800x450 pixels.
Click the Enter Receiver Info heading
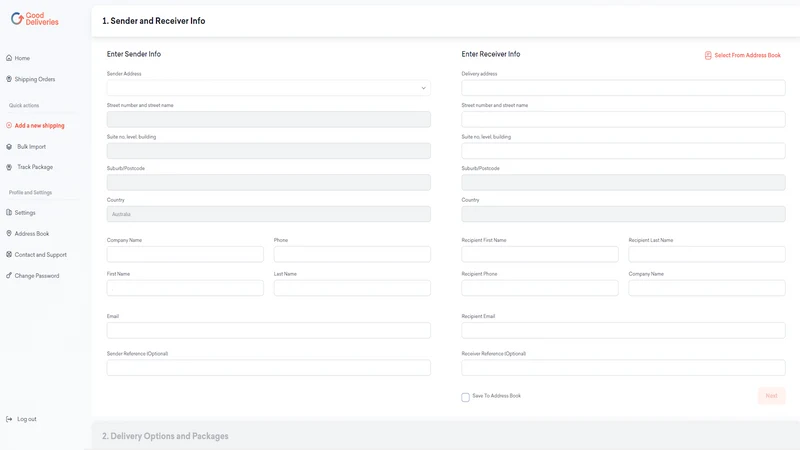[491, 54]
